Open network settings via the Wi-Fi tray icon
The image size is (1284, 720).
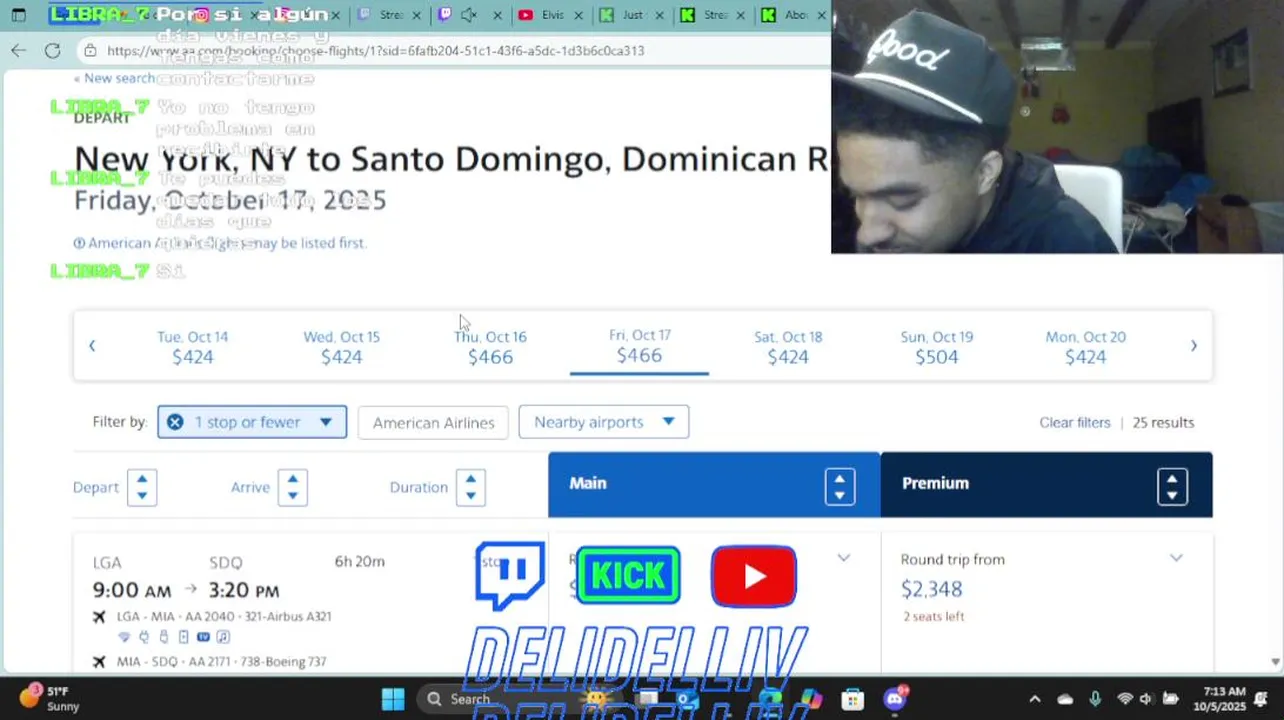tap(1125, 699)
